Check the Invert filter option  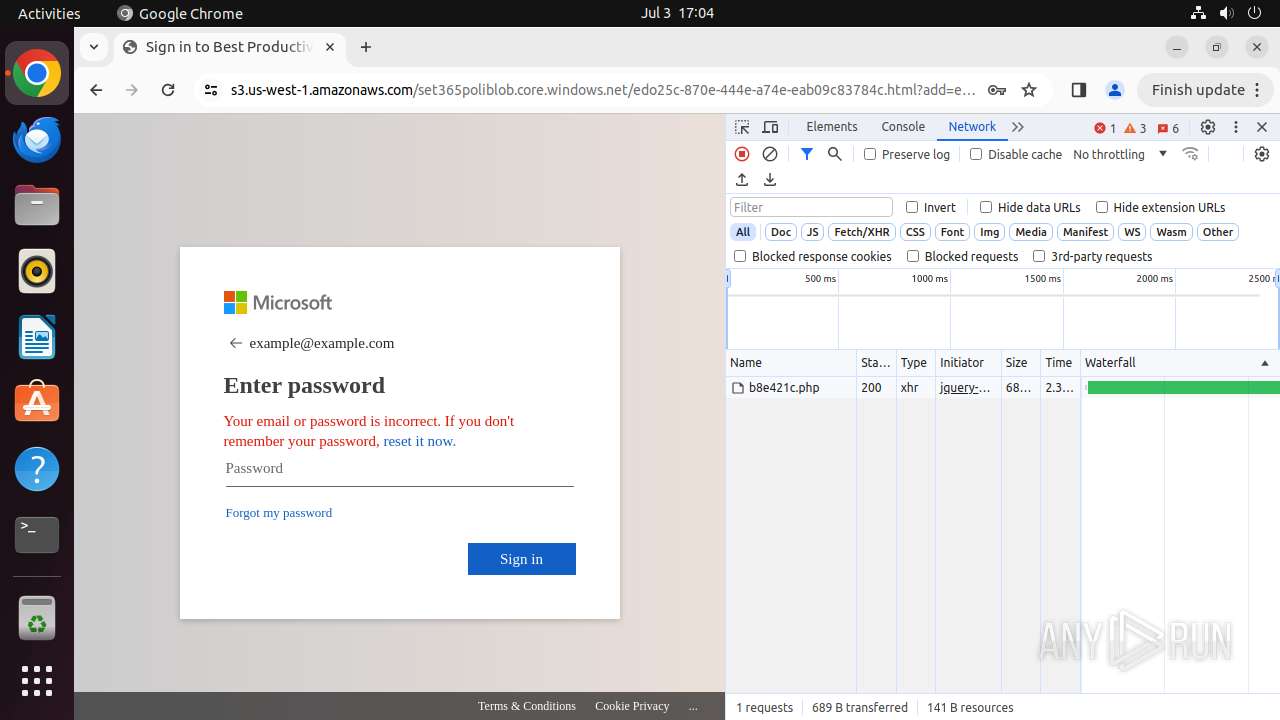click(912, 207)
